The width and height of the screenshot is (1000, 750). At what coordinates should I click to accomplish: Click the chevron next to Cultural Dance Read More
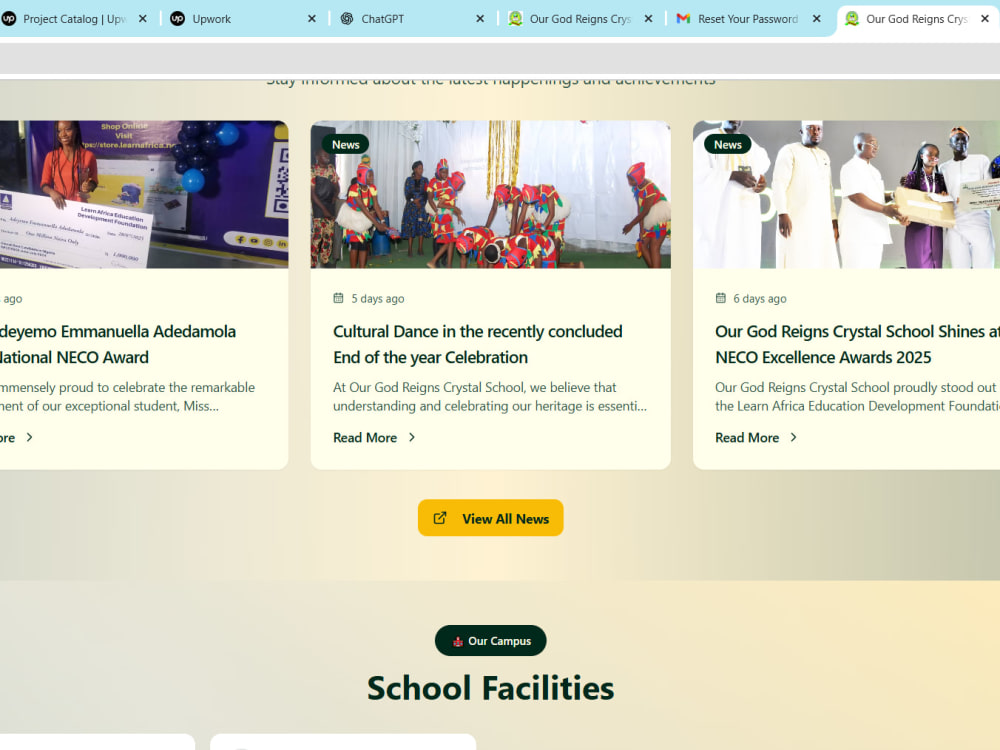pyautogui.click(x=412, y=438)
